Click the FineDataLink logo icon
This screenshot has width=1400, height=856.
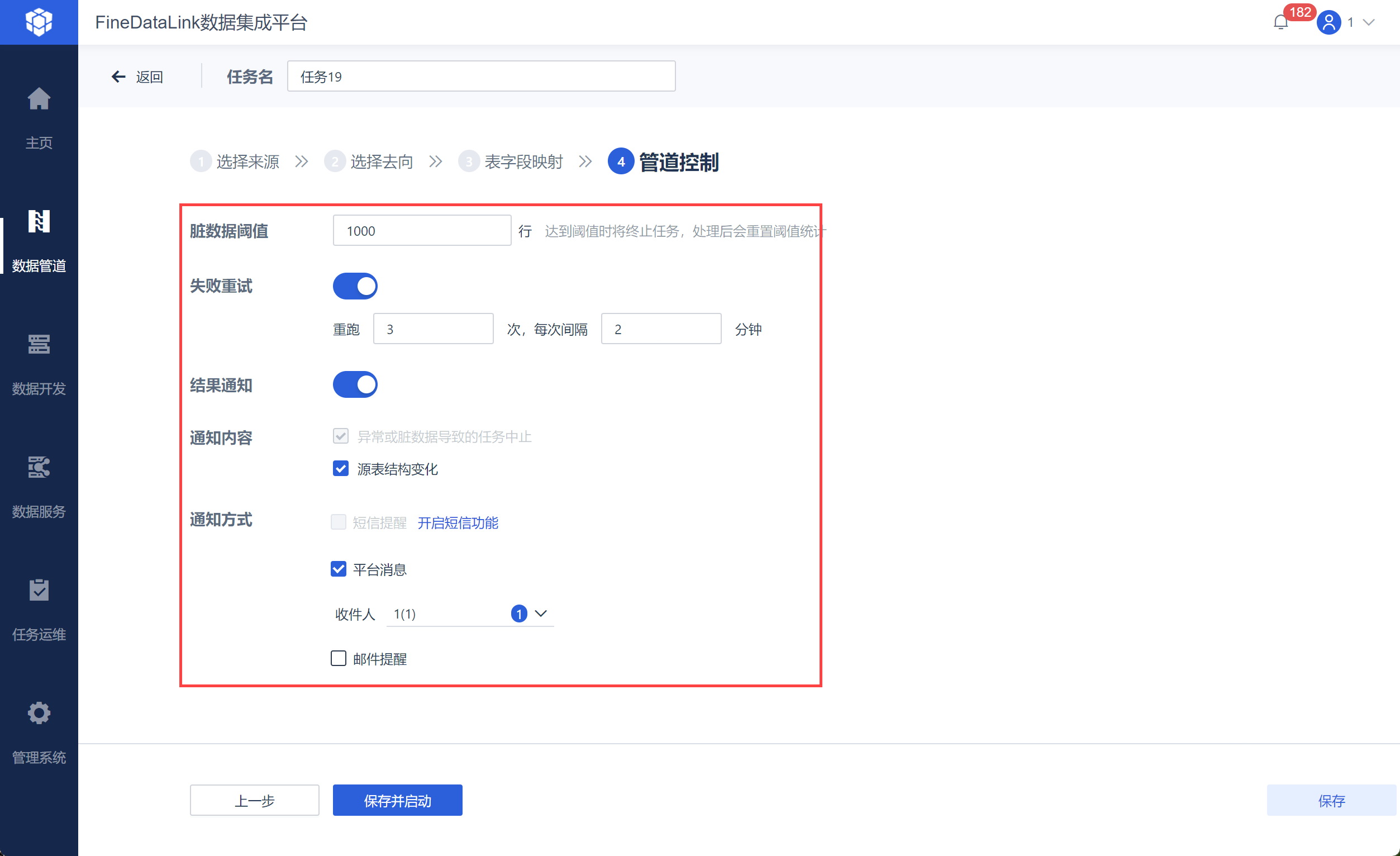(39, 22)
